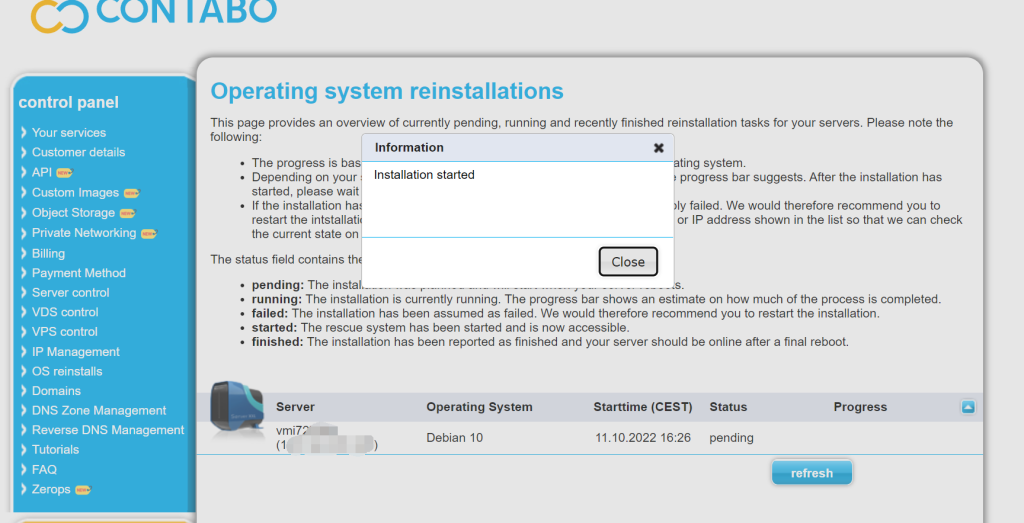Collapse the reinstallation table with the arrow icon
Image resolution: width=1024 pixels, height=523 pixels.
(x=968, y=407)
